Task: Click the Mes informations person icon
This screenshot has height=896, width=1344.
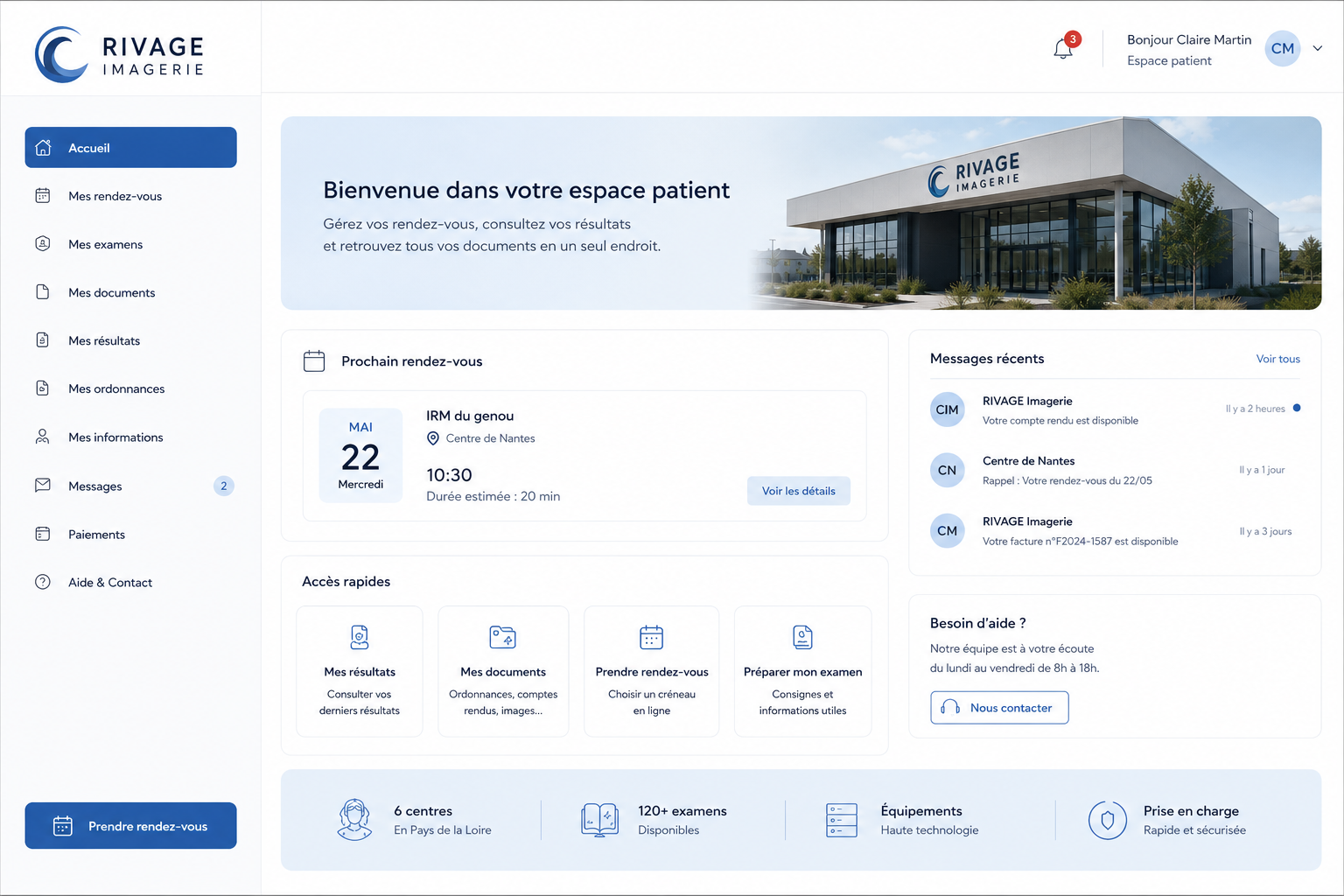Action: (x=42, y=437)
